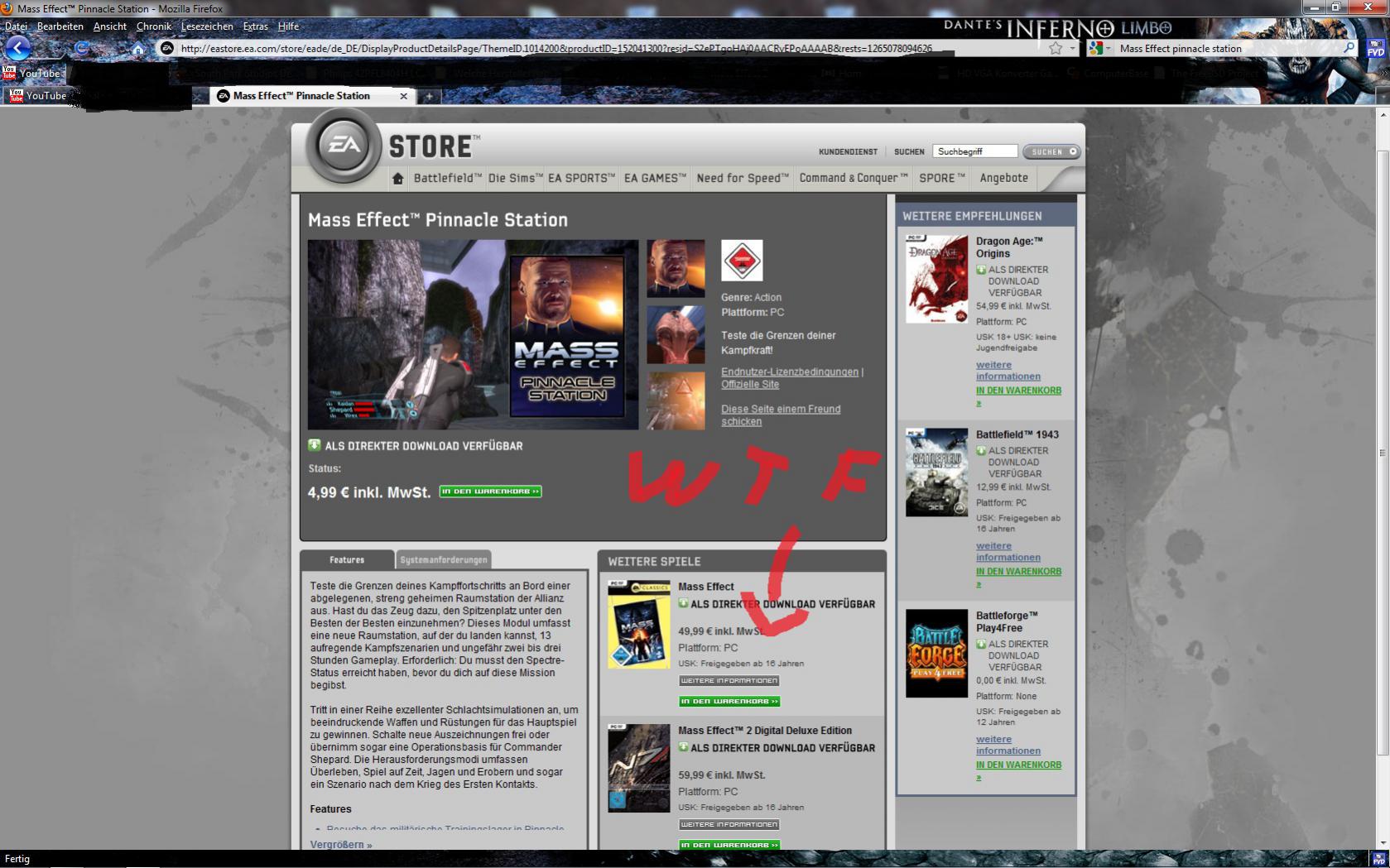Image resolution: width=1390 pixels, height=868 pixels.
Task: Click the EA site favicon in address bar
Action: [166, 48]
